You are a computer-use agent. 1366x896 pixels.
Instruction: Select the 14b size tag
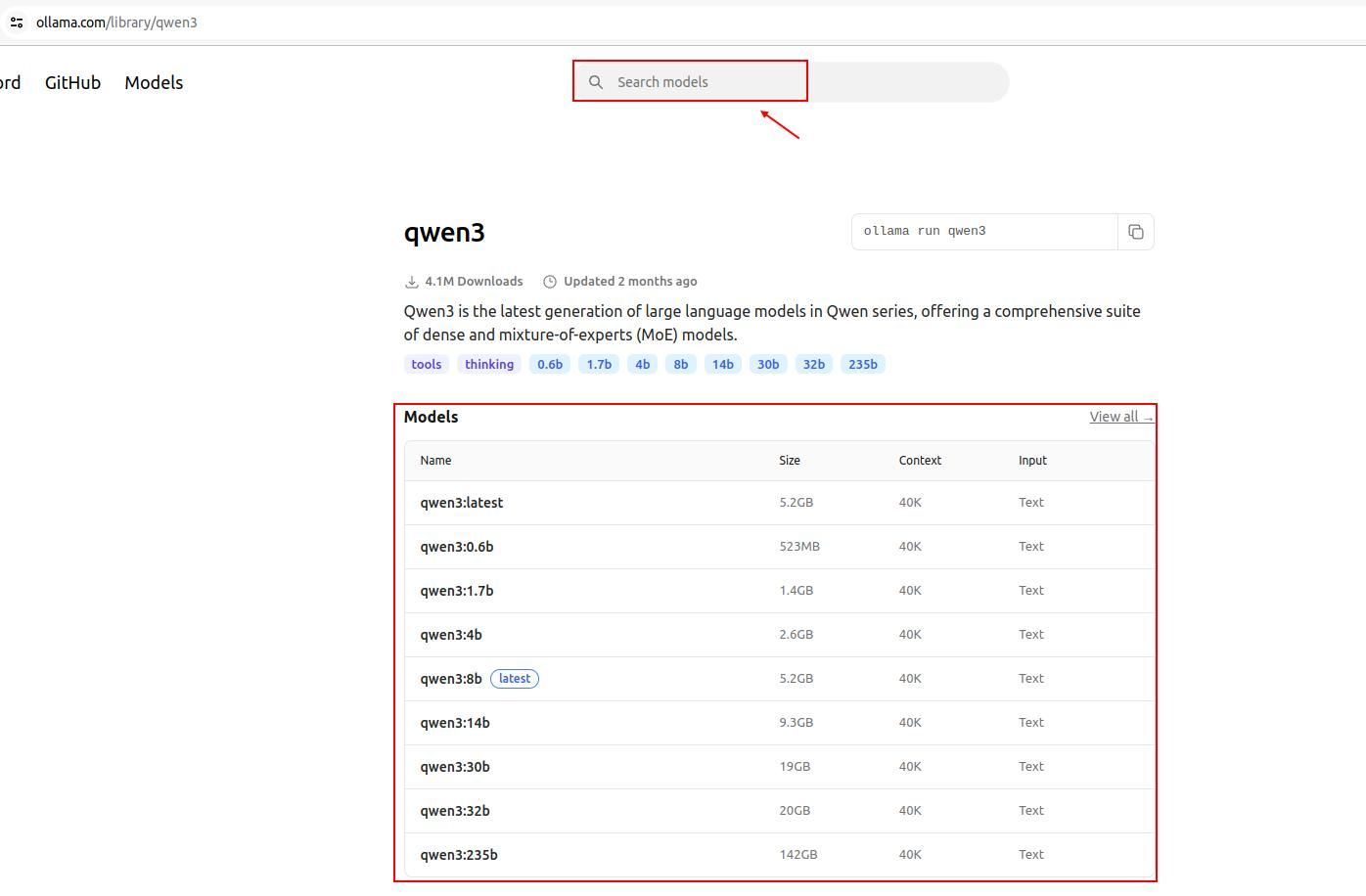pyautogui.click(x=723, y=364)
